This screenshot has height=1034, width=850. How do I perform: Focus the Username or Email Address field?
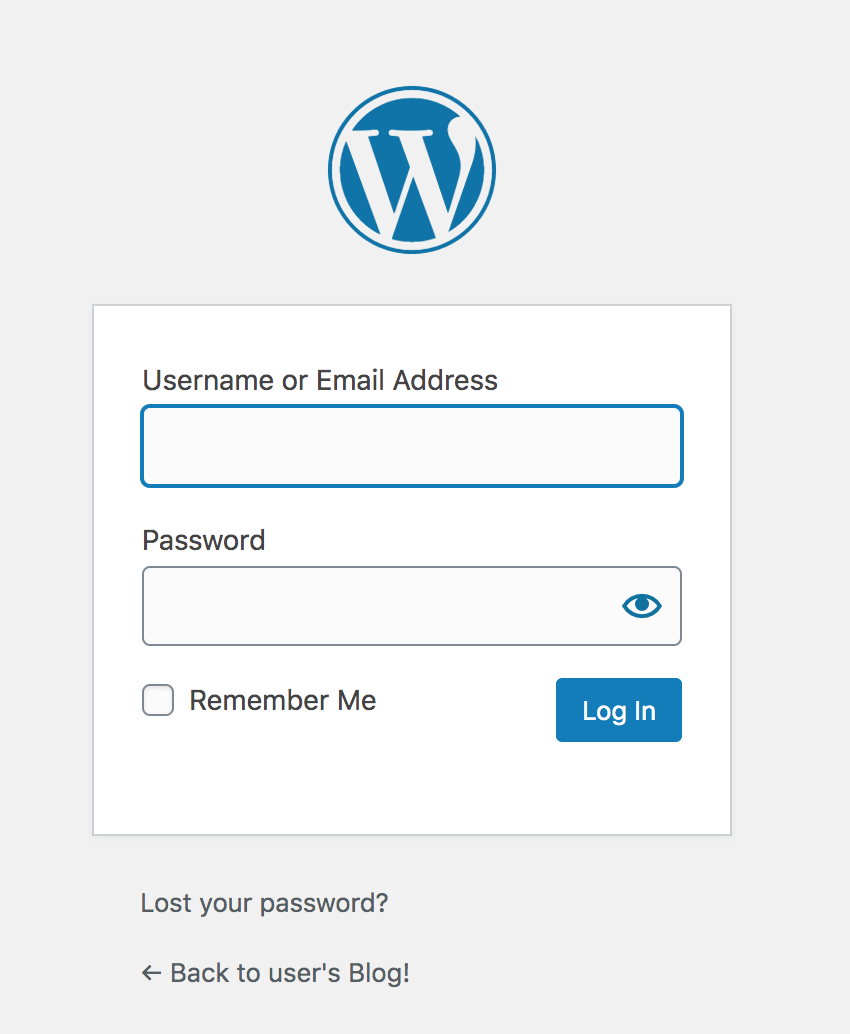(x=412, y=446)
